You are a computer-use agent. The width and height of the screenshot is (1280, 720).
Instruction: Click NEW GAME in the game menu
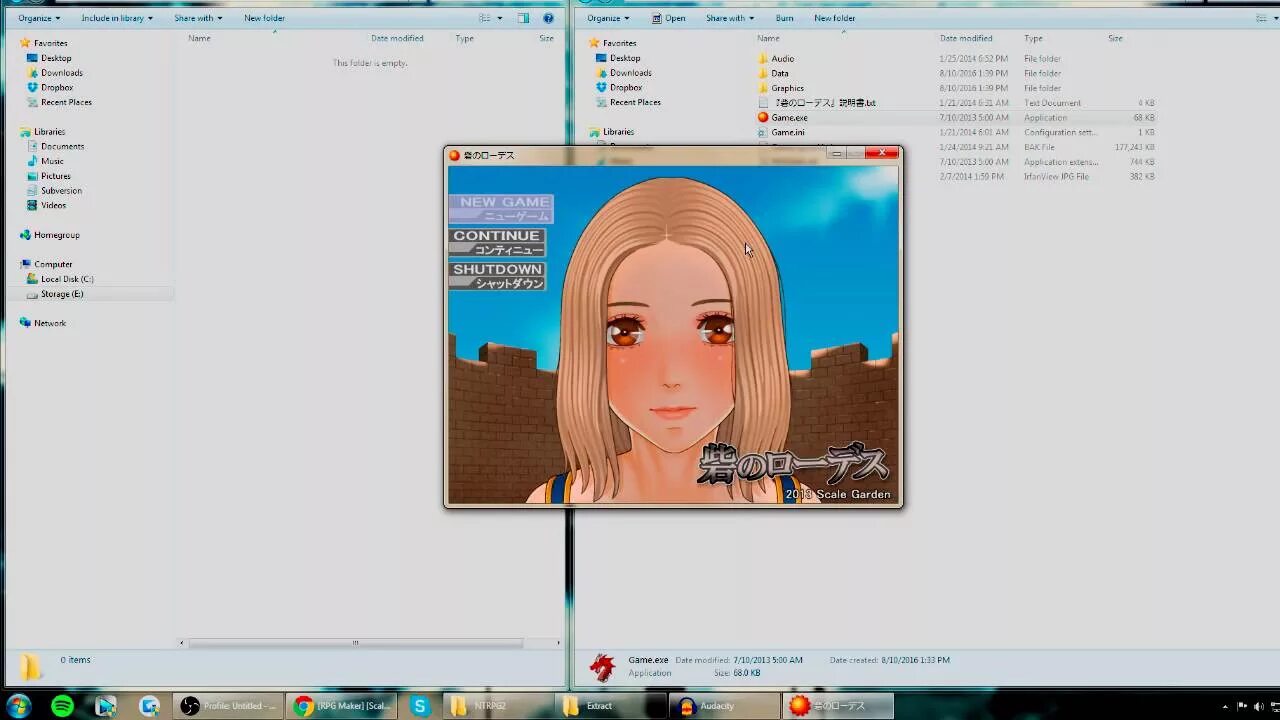(x=501, y=208)
